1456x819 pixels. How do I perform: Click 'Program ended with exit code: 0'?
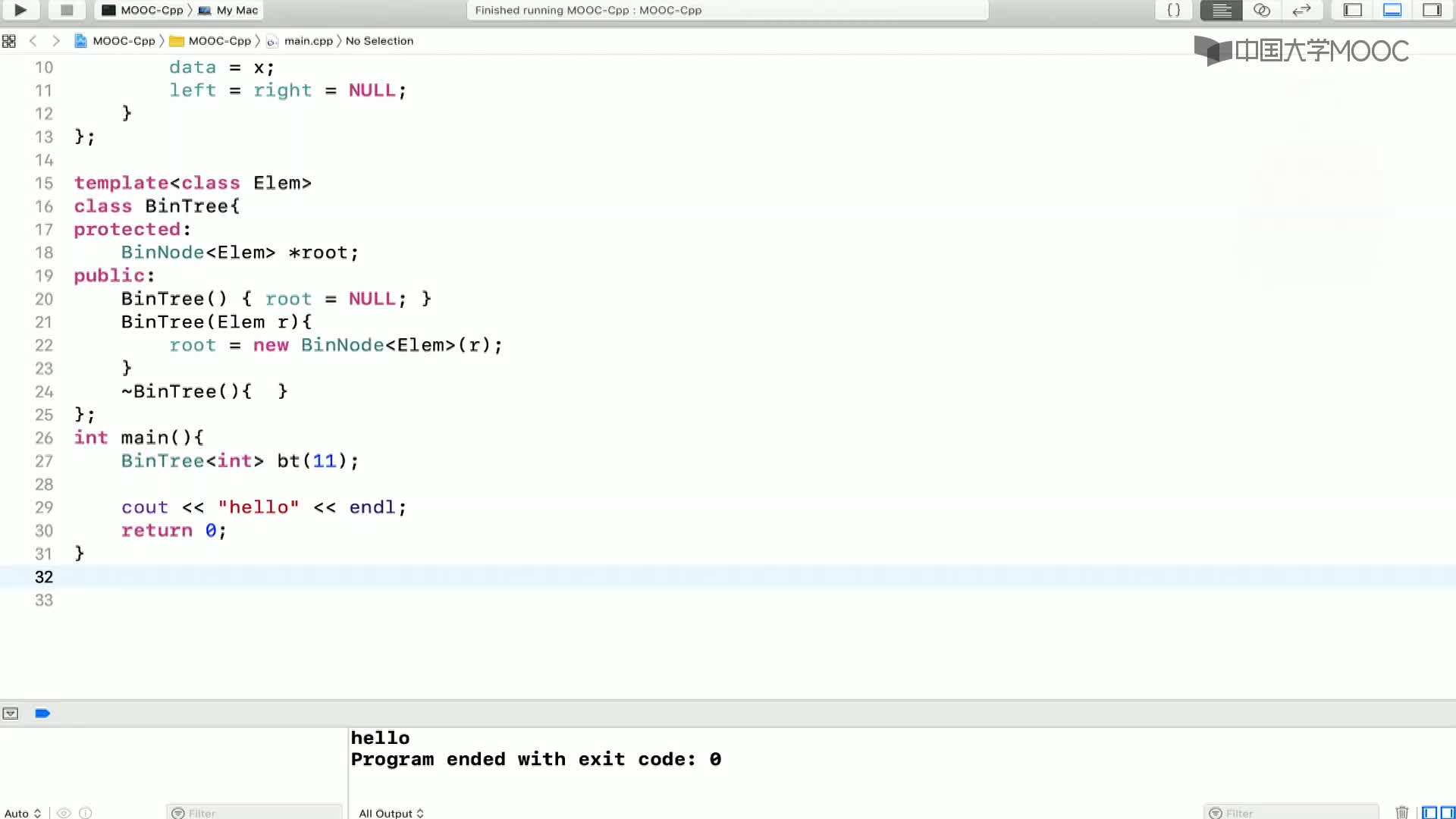[536, 759]
